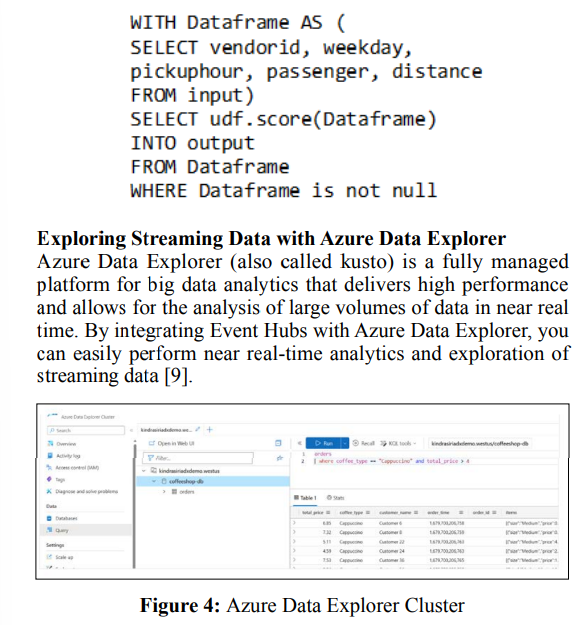The width and height of the screenshot is (583, 625).
Task: Click the Diagnose wrench icon
Action: point(49,491)
